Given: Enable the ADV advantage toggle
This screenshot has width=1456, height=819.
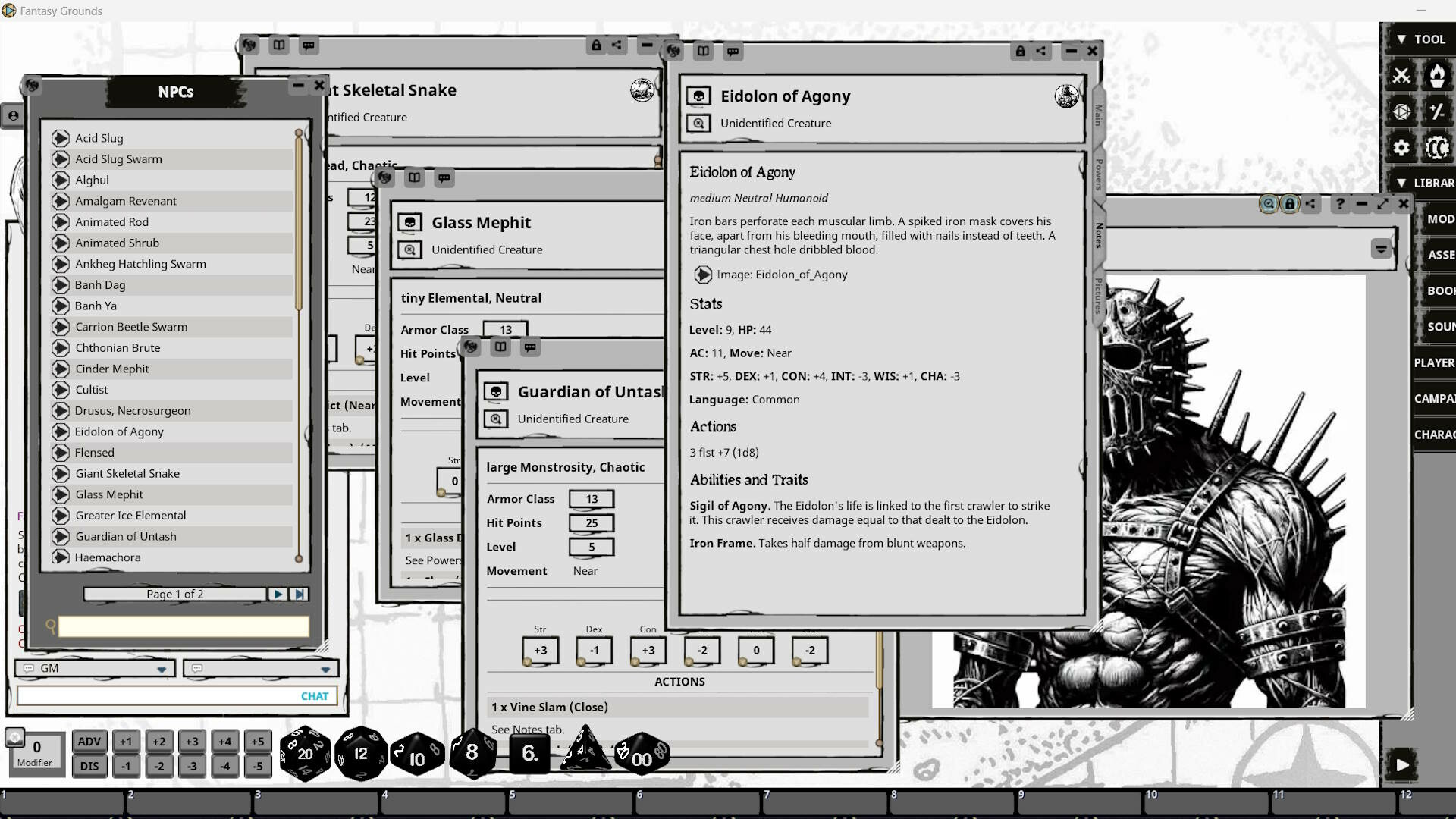Looking at the screenshot, I should point(89,742).
